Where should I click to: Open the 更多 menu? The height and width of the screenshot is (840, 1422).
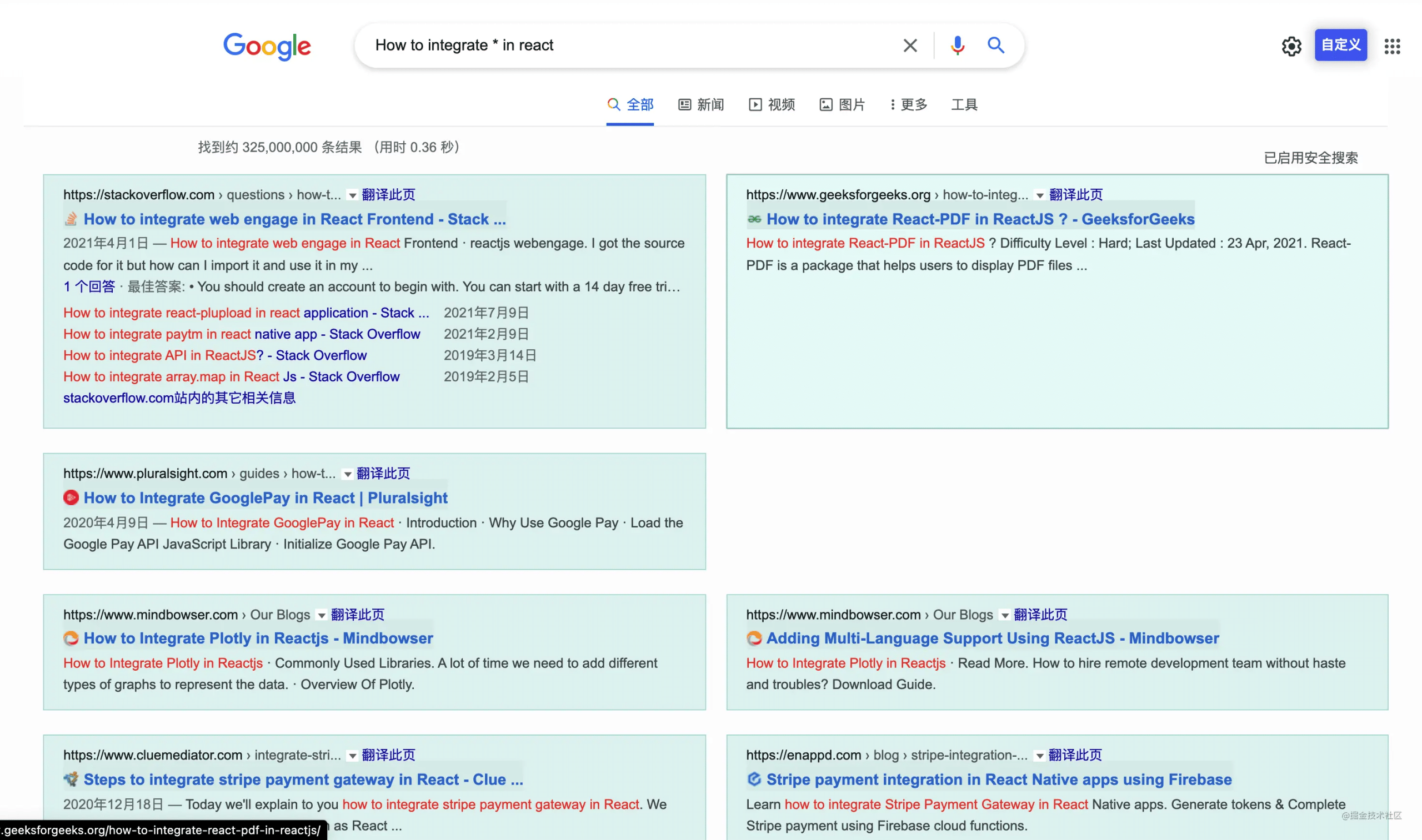[x=909, y=105]
